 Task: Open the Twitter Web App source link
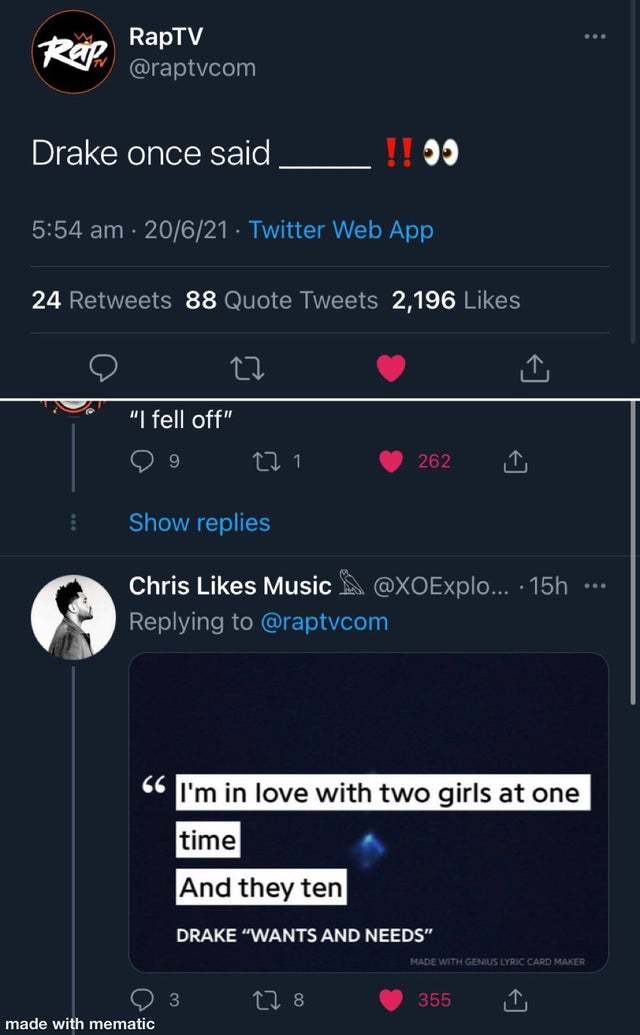coord(341,230)
